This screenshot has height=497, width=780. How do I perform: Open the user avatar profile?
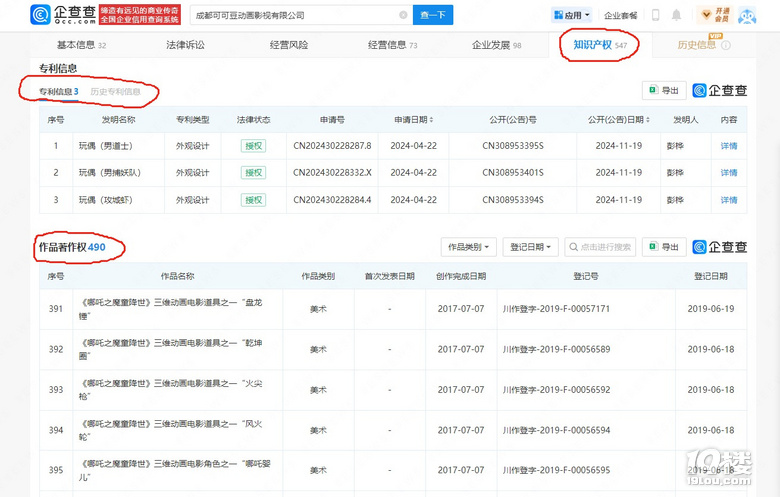(x=747, y=15)
